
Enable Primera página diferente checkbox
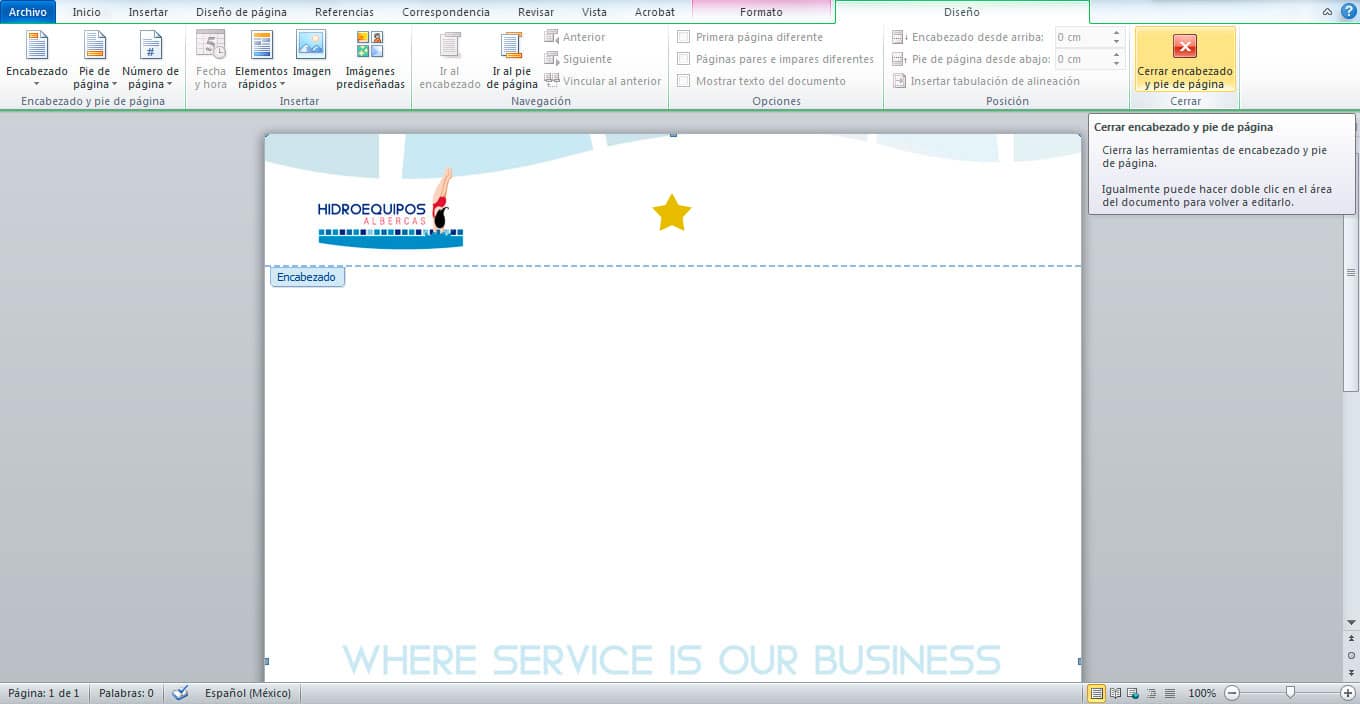[684, 37]
